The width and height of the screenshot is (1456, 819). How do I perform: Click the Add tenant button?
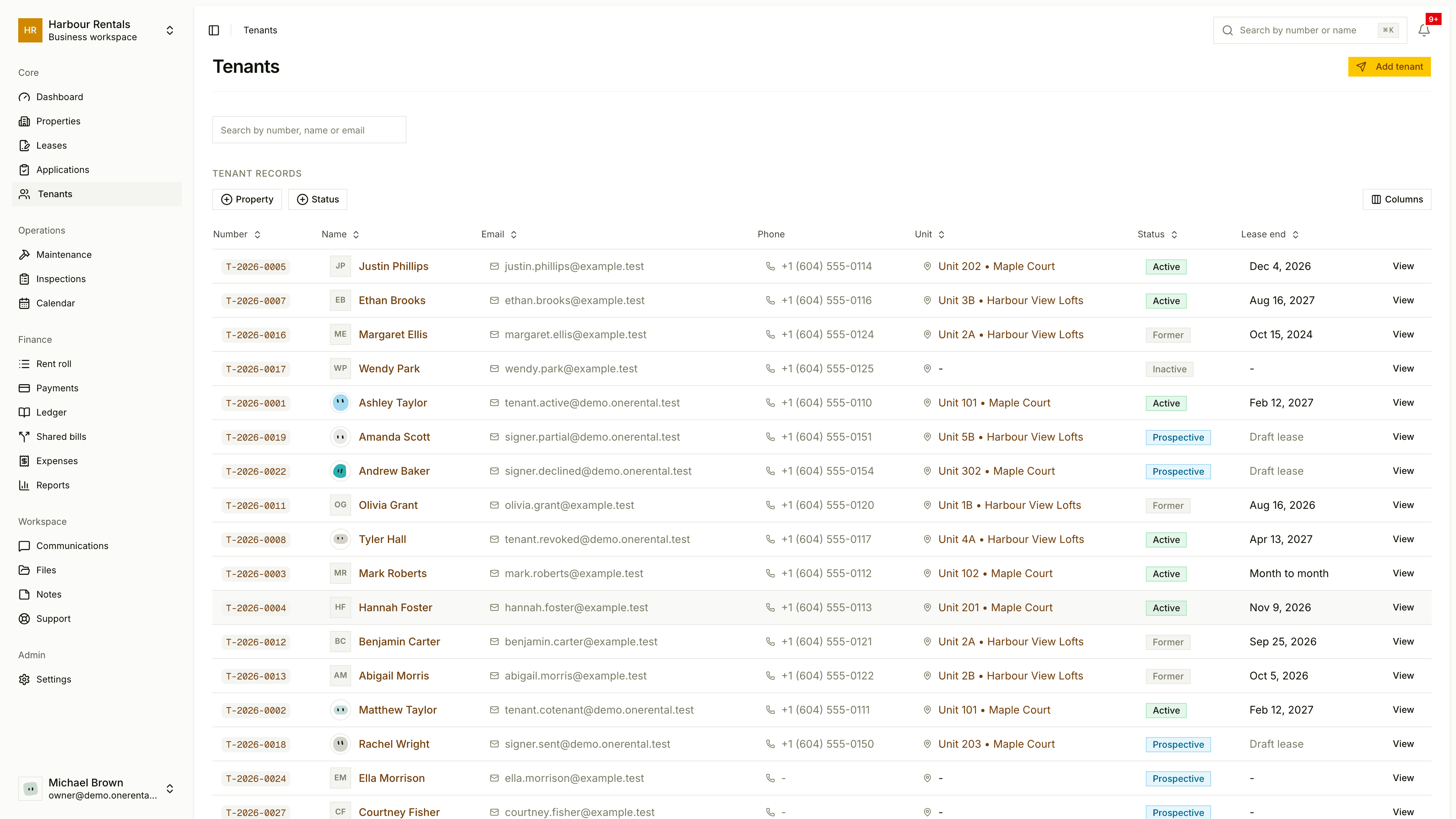(x=1389, y=67)
